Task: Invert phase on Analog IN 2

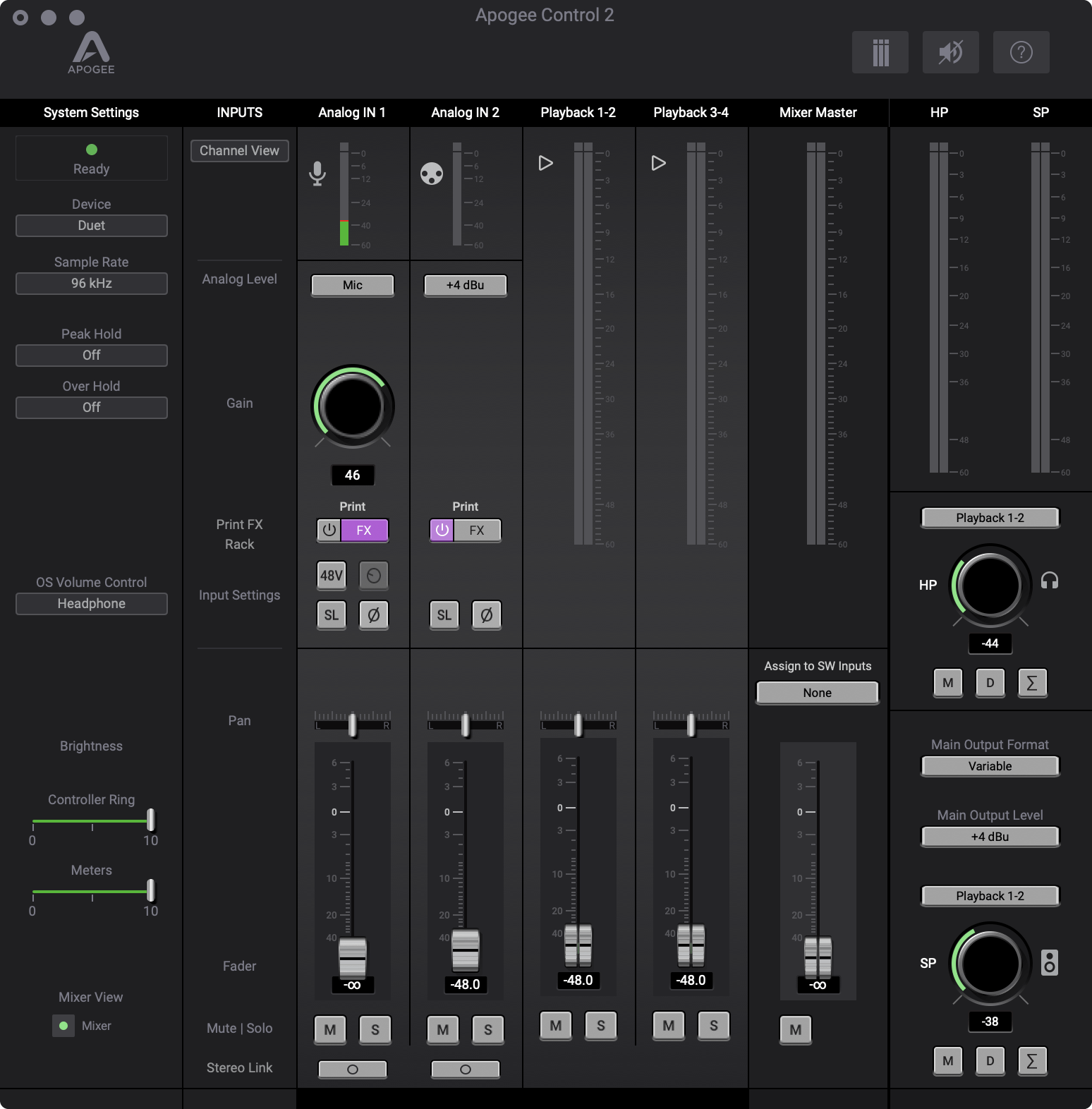Action: (487, 614)
